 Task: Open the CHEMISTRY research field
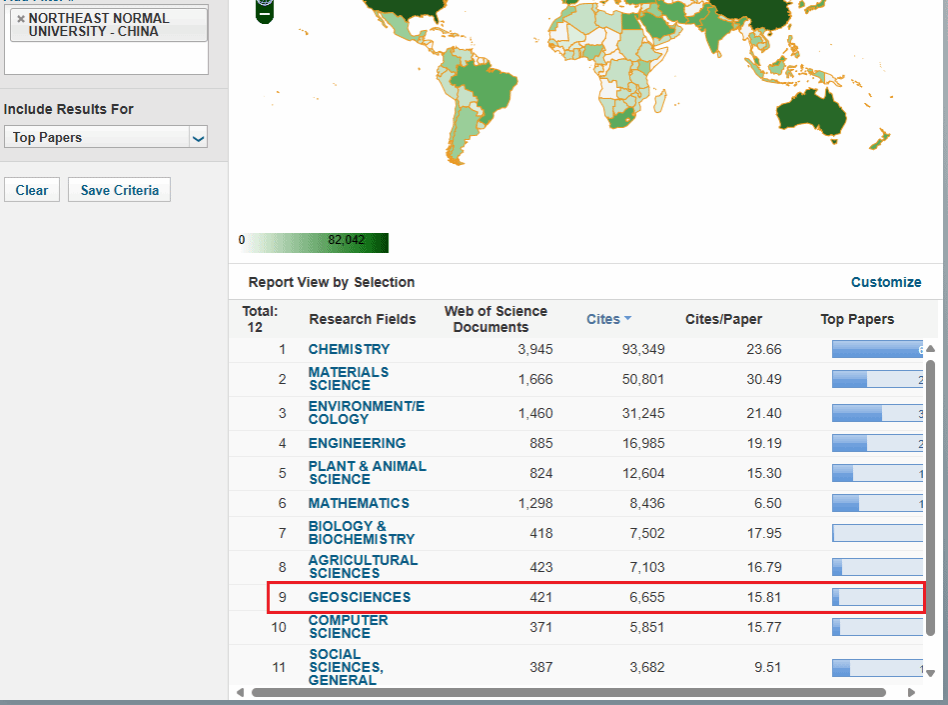point(349,349)
